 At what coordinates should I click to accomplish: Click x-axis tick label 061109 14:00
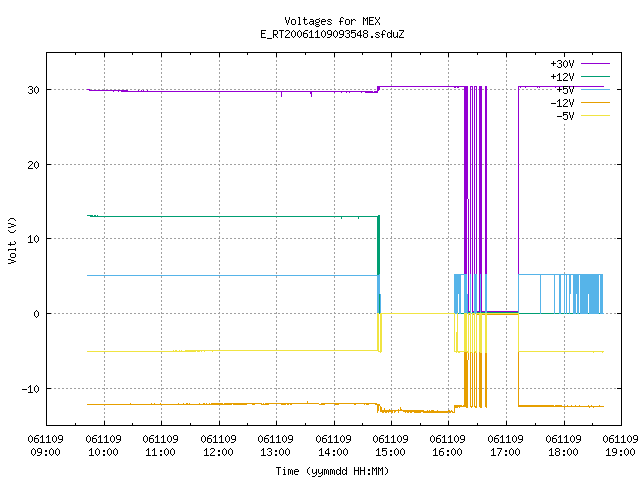[333, 446]
